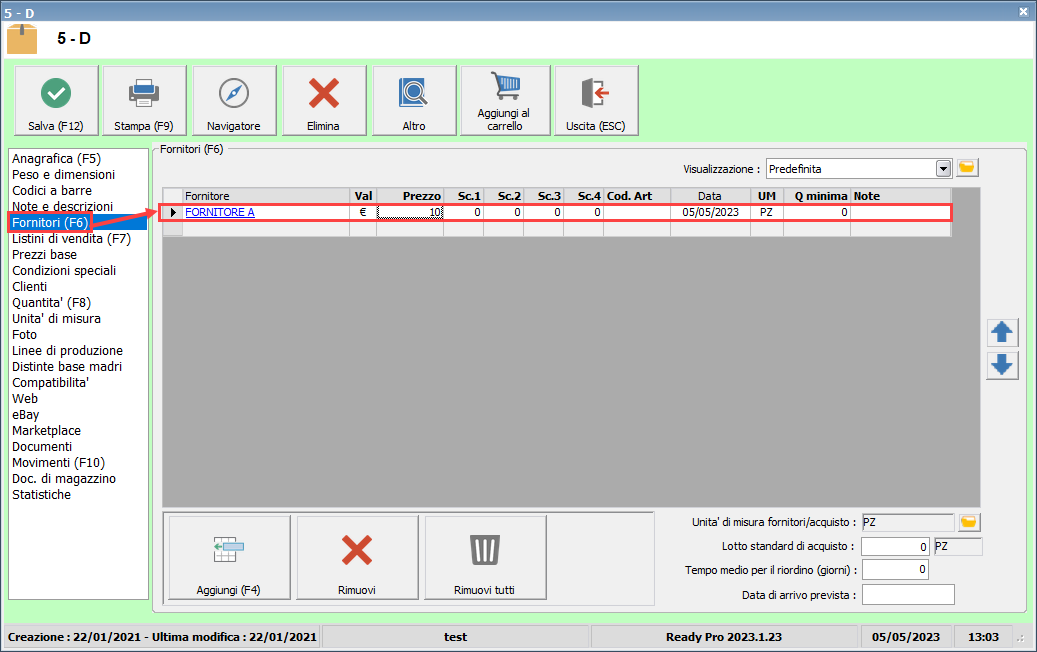Click Aggiungi (F4) add supplier button
Screen dimensions: 1037x652
coord(229,557)
